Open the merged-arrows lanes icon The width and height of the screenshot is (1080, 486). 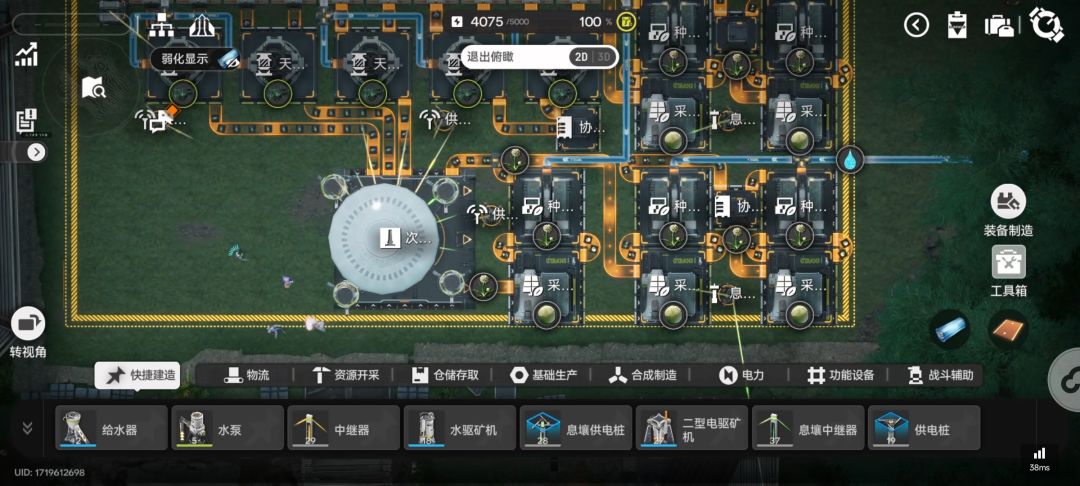pos(201,26)
